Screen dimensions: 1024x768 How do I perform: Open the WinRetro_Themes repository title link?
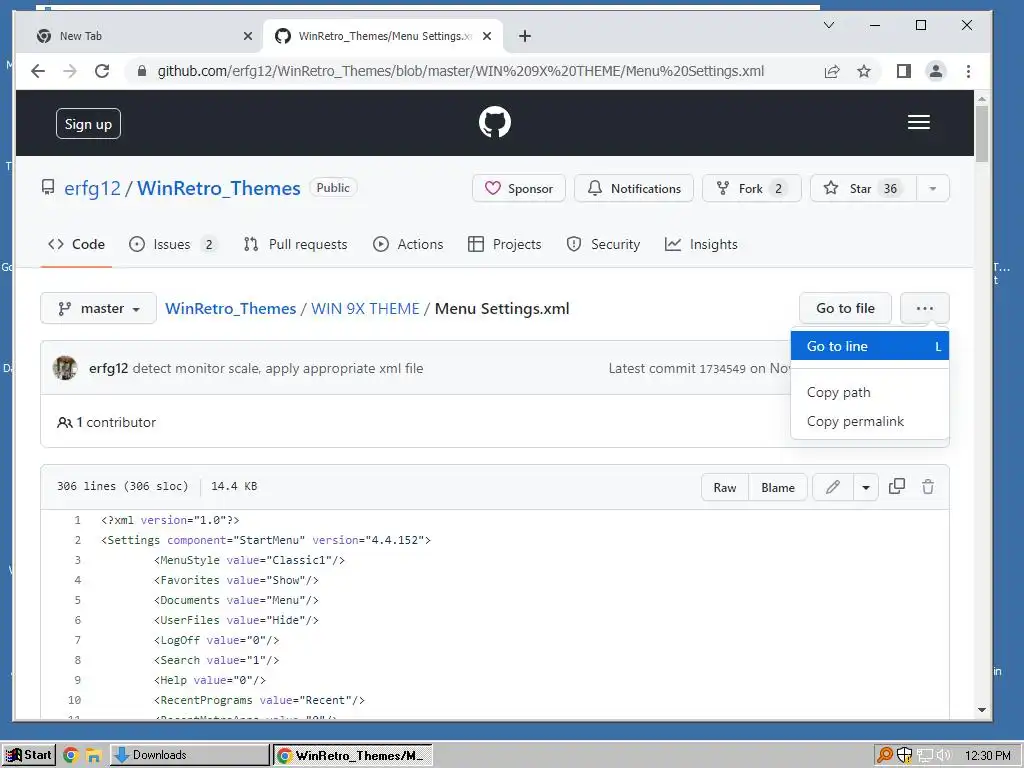[x=219, y=188]
